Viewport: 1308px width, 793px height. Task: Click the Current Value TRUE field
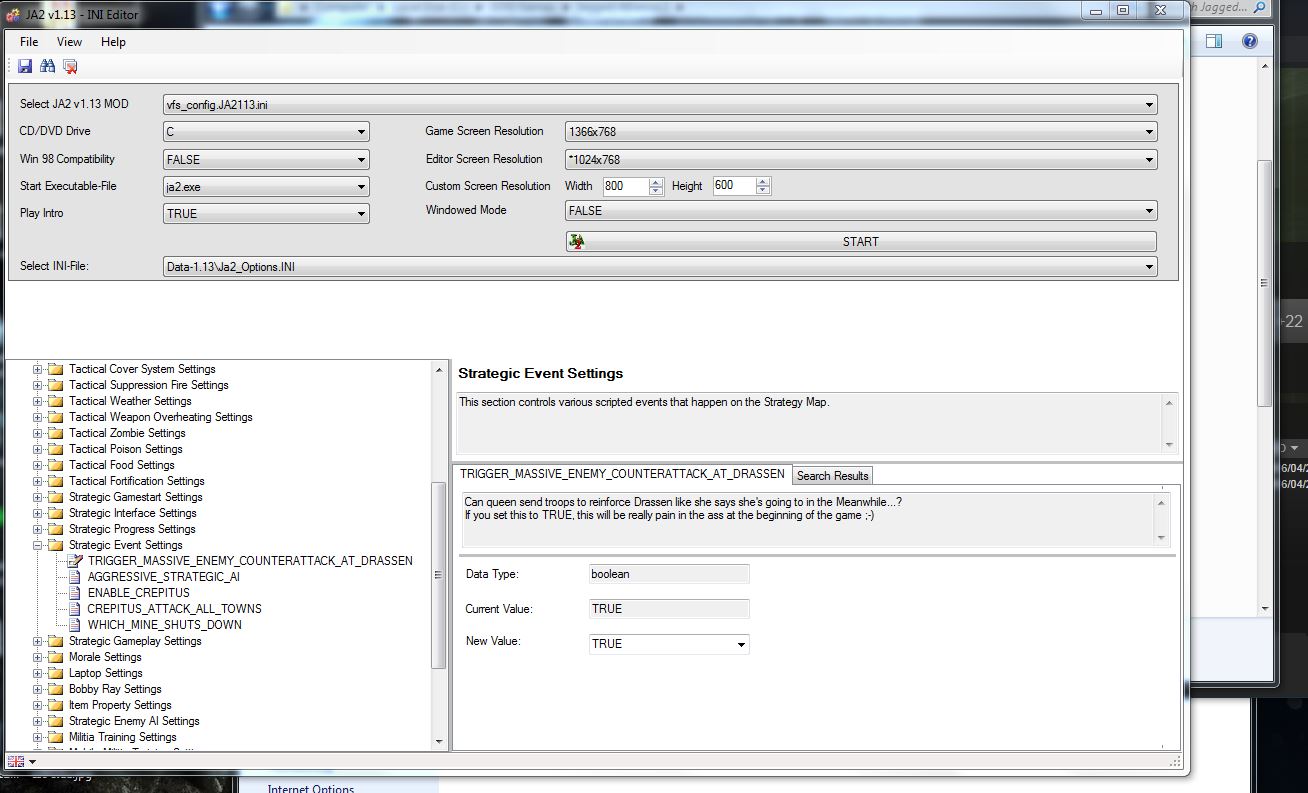click(669, 609)
